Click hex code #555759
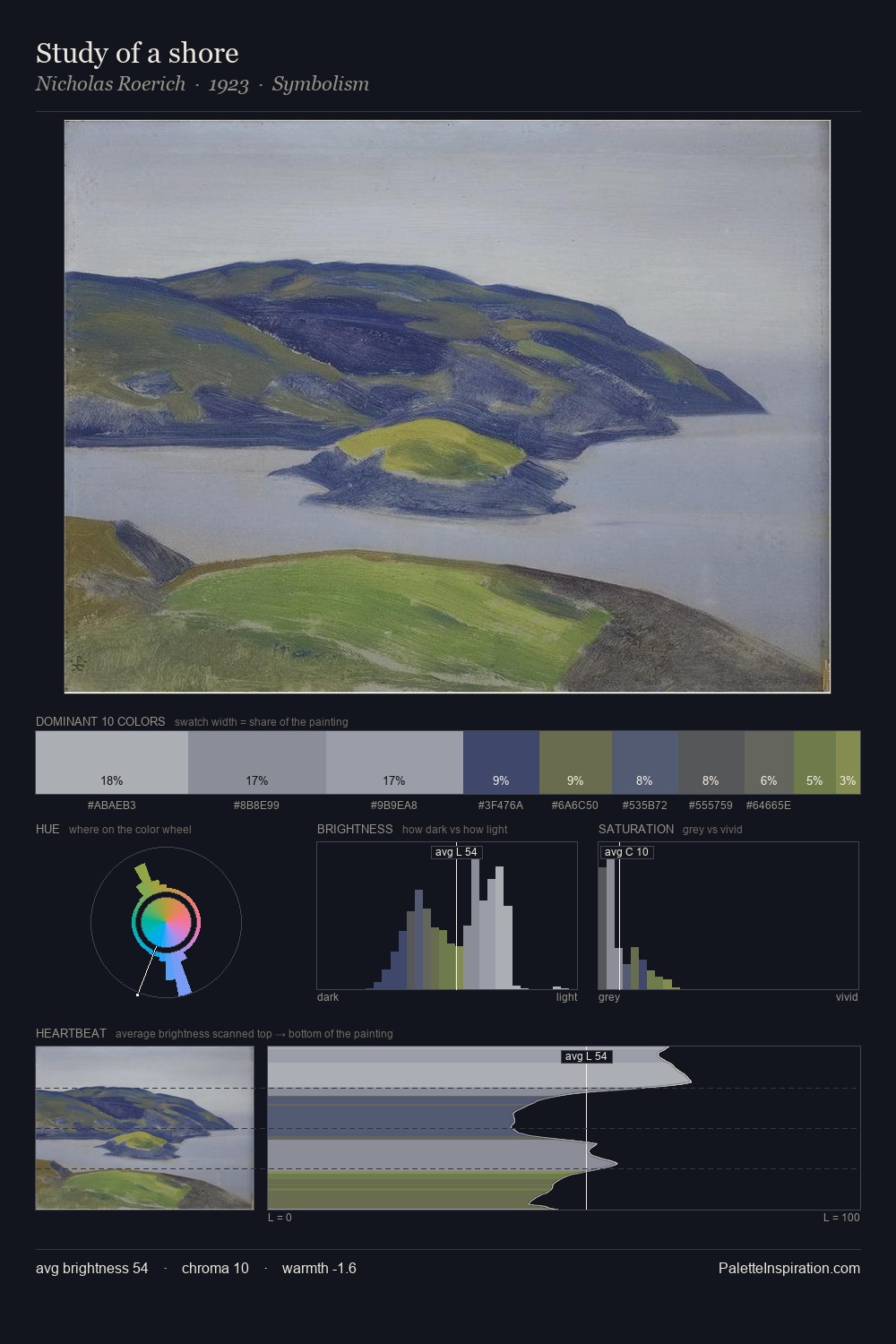The width and height of the screenshot is (896, 1344). (711, 806)
